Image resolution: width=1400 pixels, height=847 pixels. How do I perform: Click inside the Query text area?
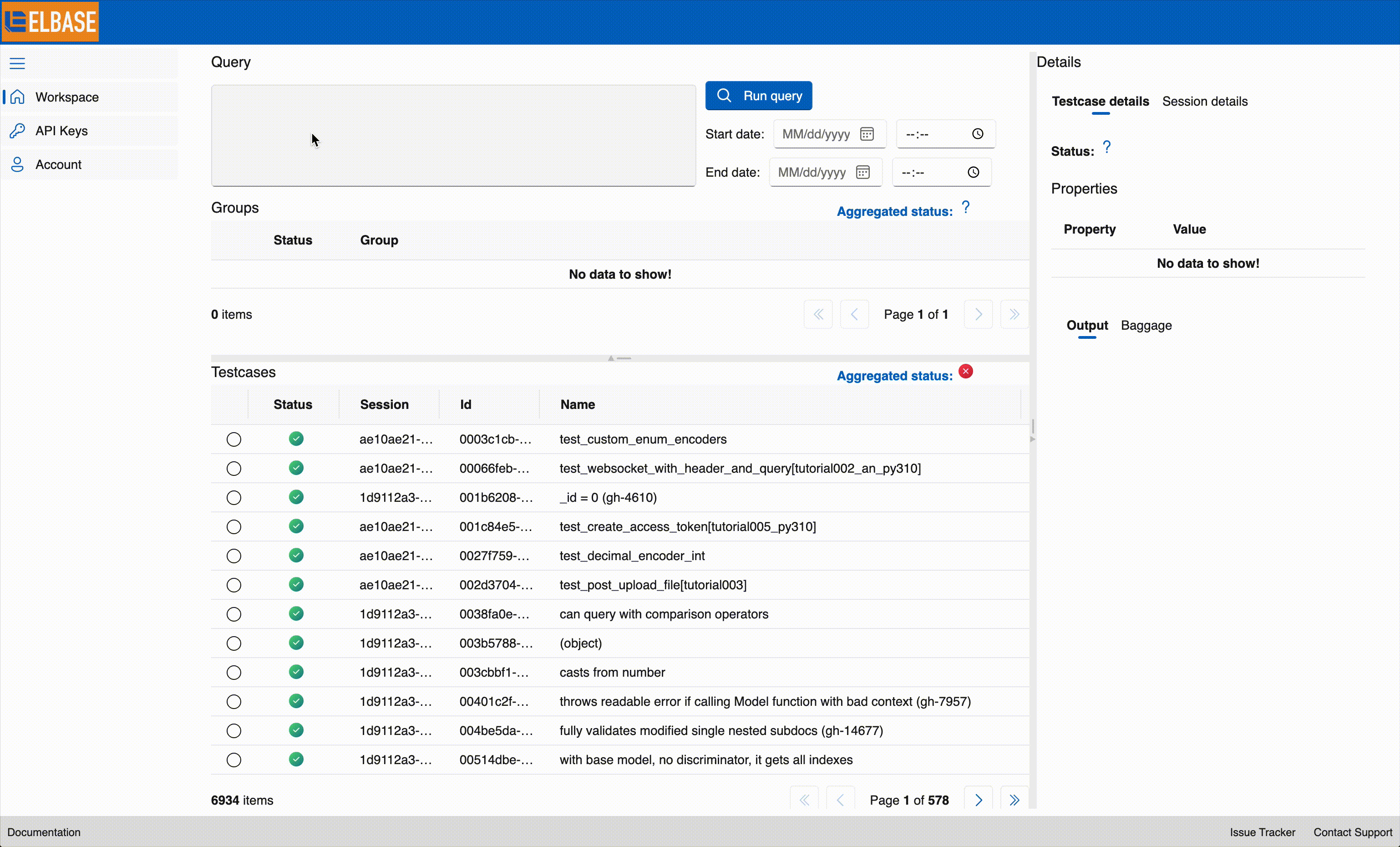453,135
